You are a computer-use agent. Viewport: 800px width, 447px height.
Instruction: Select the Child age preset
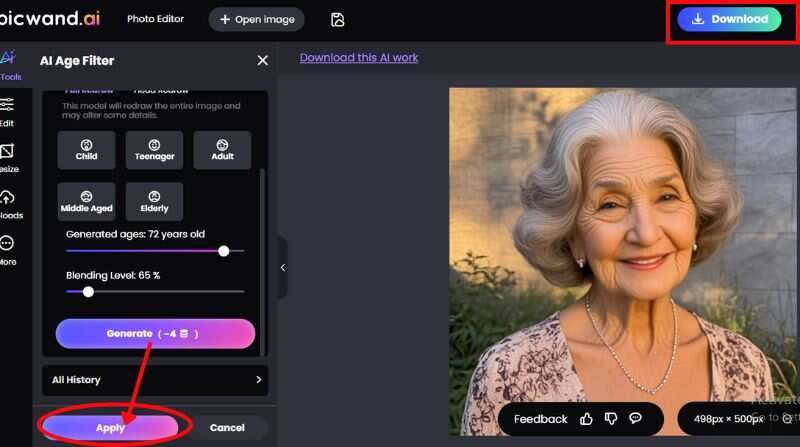point(86,150)
